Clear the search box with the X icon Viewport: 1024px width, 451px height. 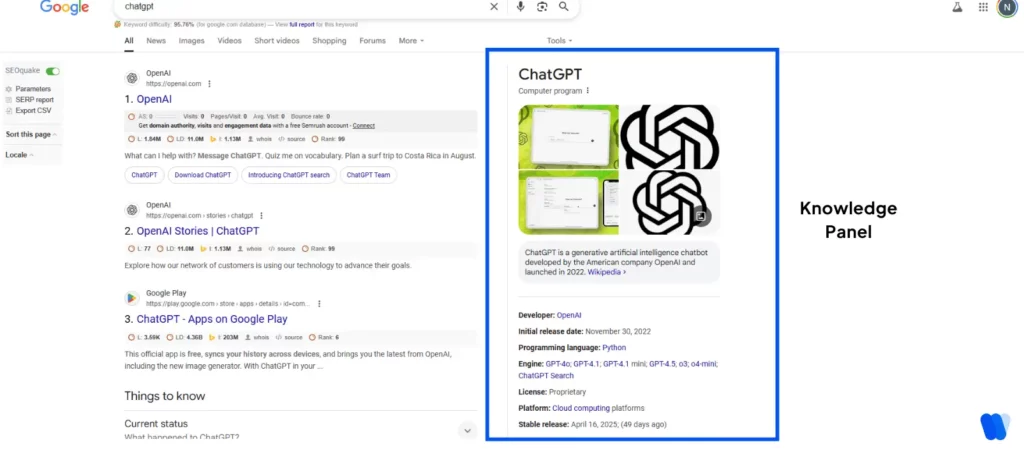tap(494, 7)
